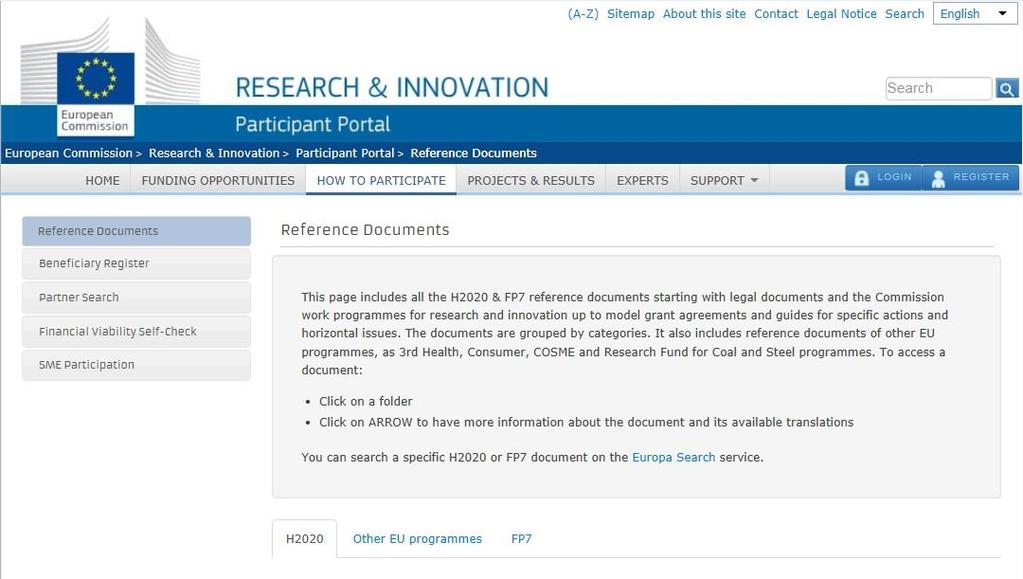Switch to the H2020 tab

coord(305,539)
